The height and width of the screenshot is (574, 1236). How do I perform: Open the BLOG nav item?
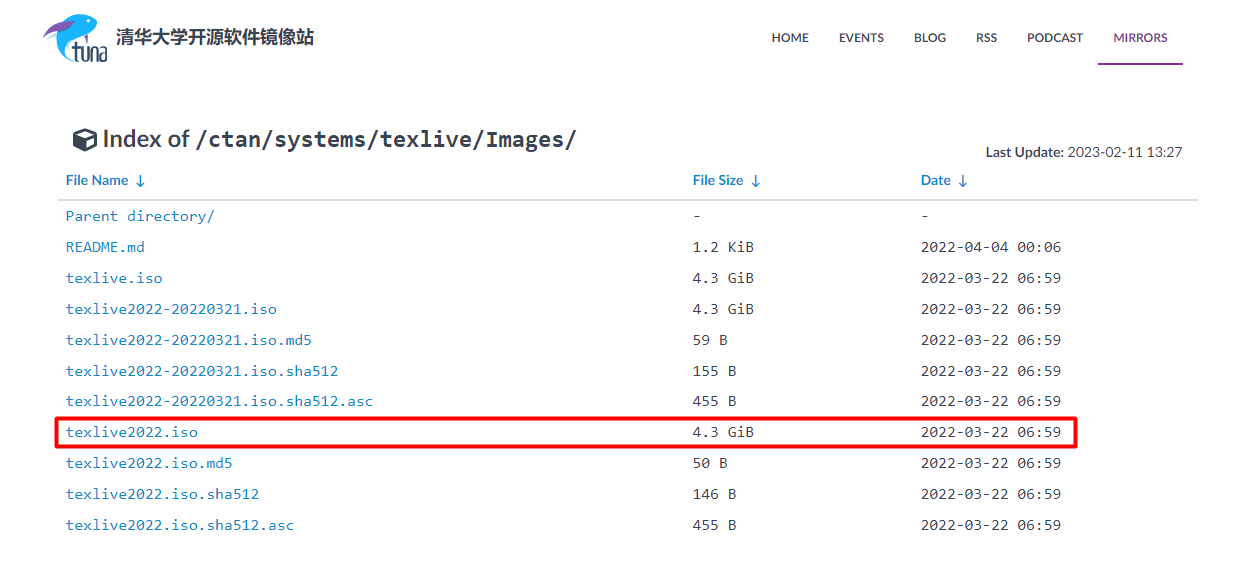(x=930, y=38)
